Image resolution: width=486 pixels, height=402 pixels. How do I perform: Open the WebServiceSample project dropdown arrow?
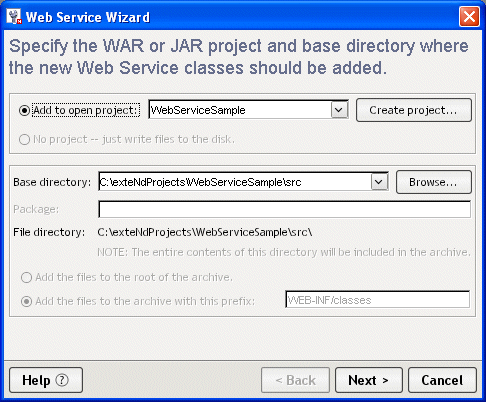click(x=339, y=110)
